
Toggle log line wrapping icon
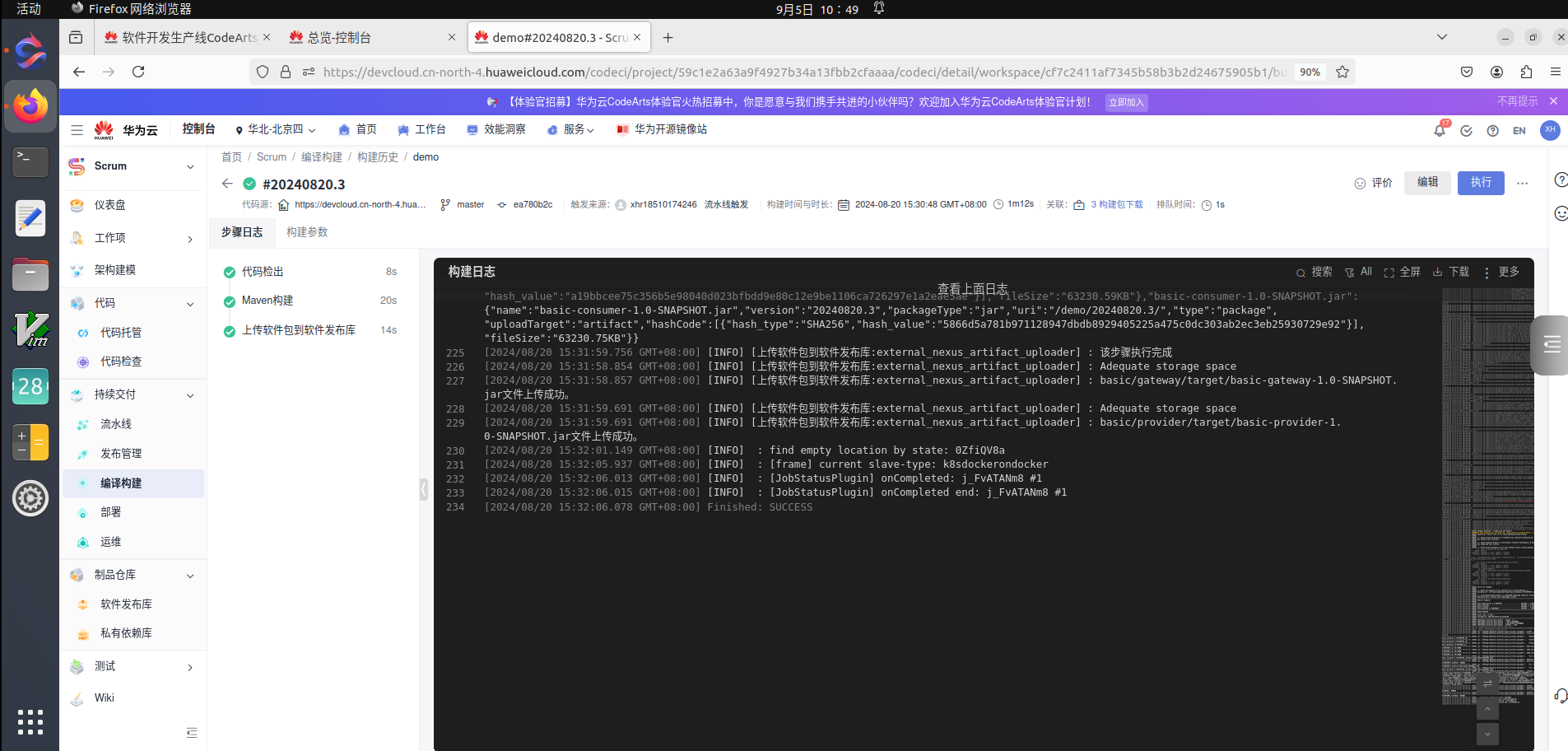coord(1487,683)
